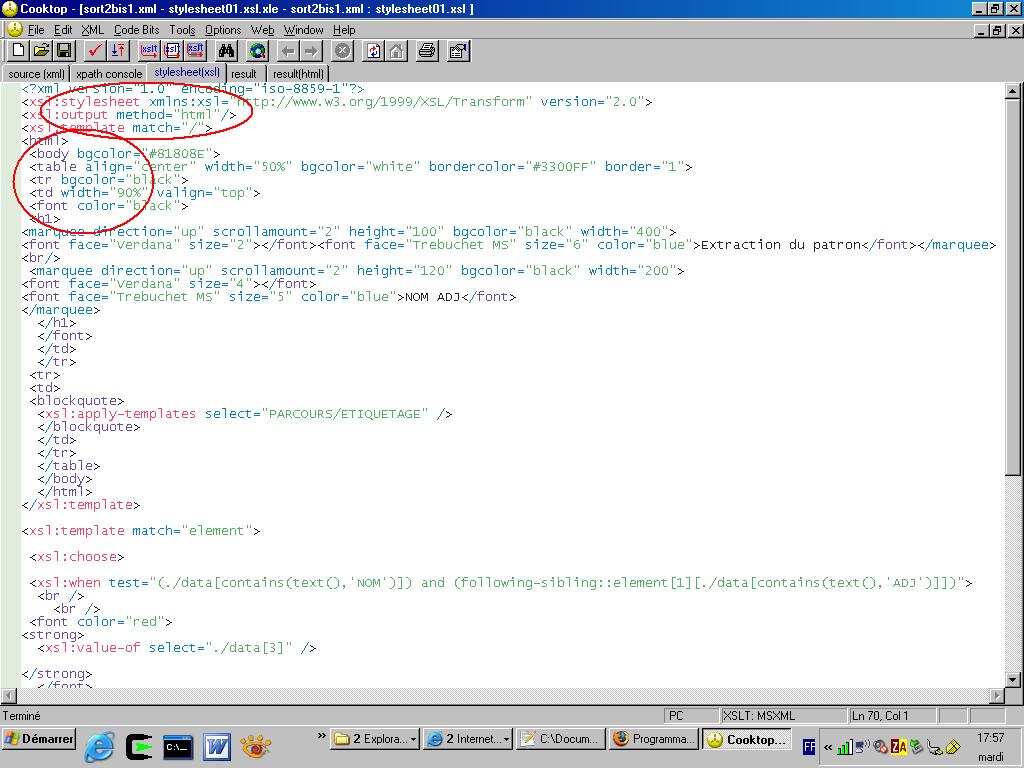
Task: Print the document with printer icon
Action: pyautogui.click(x=427, y=50)
